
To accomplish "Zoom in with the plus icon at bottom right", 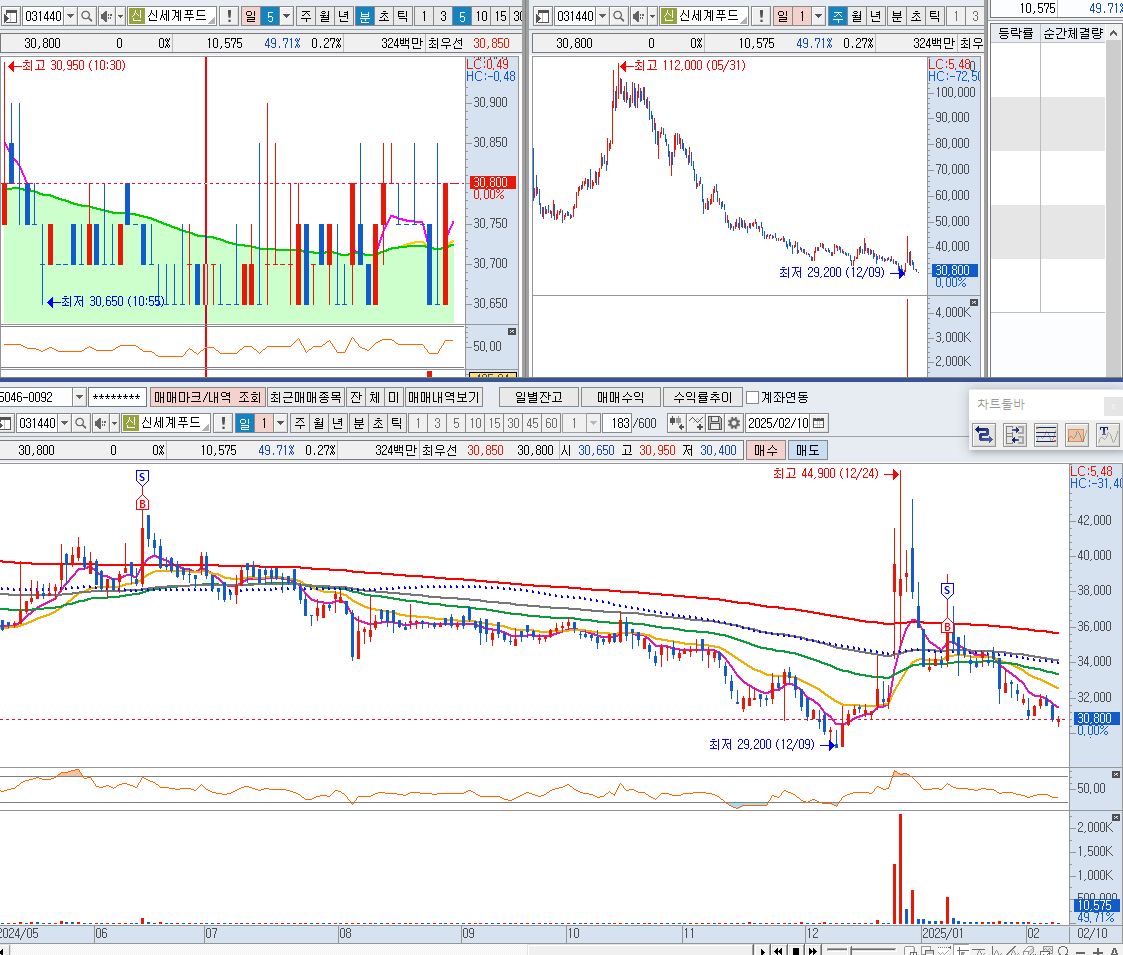I will (x=1098, y=951).
